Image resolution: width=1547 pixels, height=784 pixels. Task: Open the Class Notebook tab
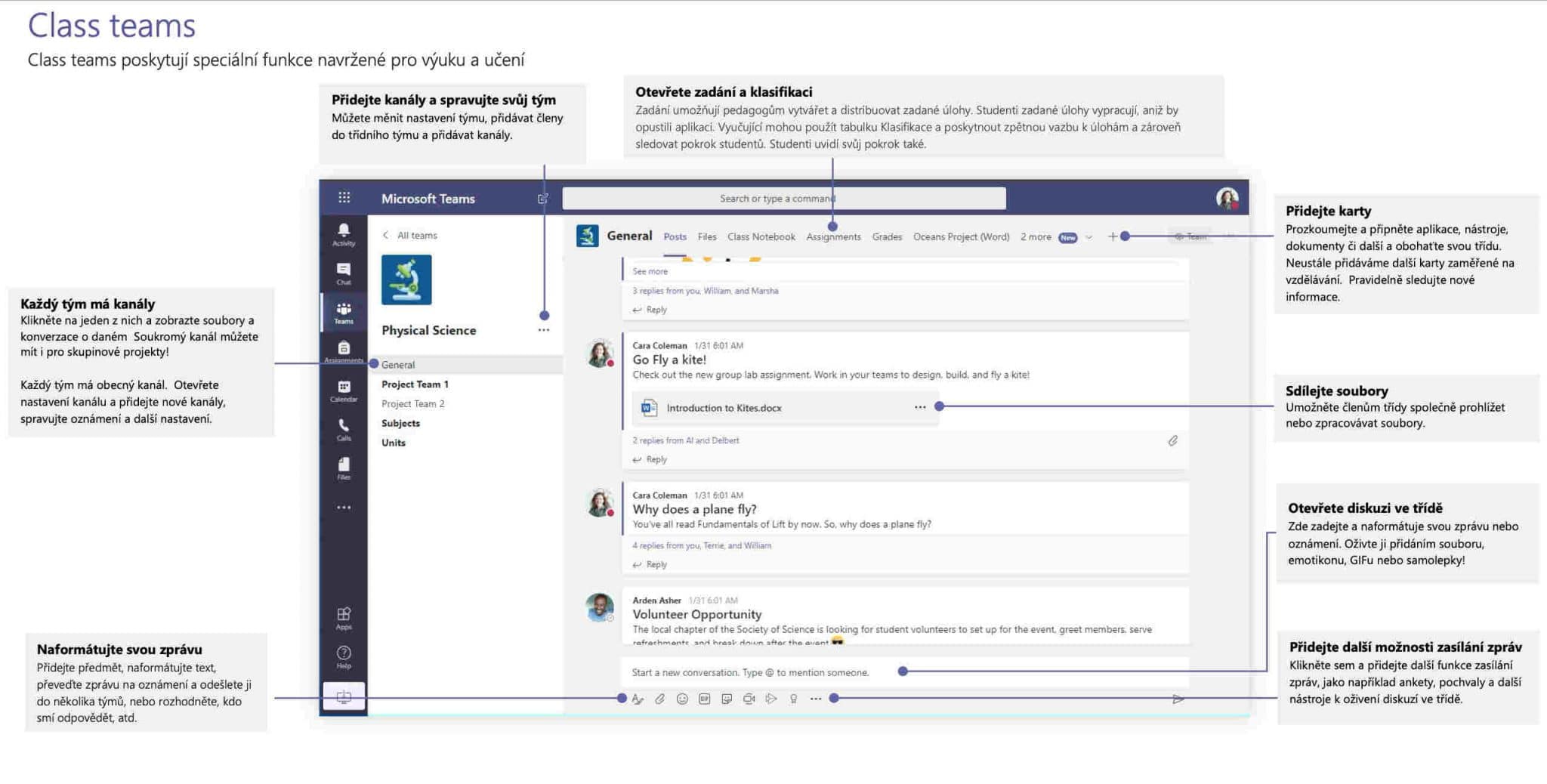click(x=761, y=236)
